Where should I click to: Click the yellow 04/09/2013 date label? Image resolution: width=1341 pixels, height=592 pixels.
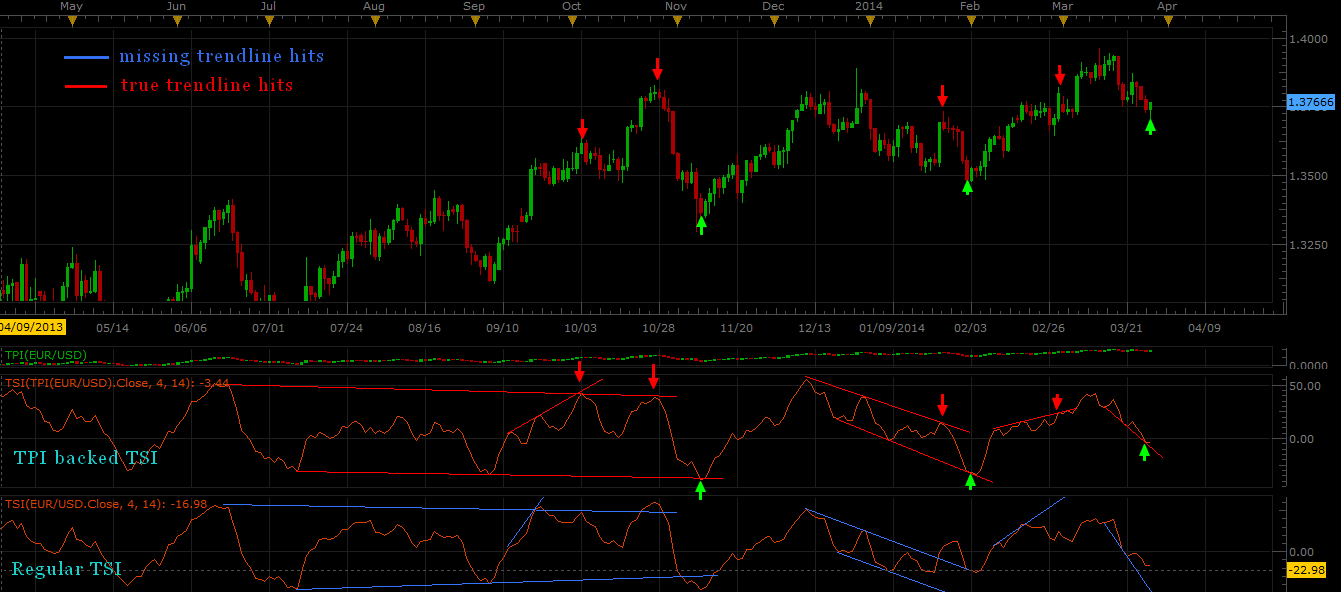tap(32, 327)
